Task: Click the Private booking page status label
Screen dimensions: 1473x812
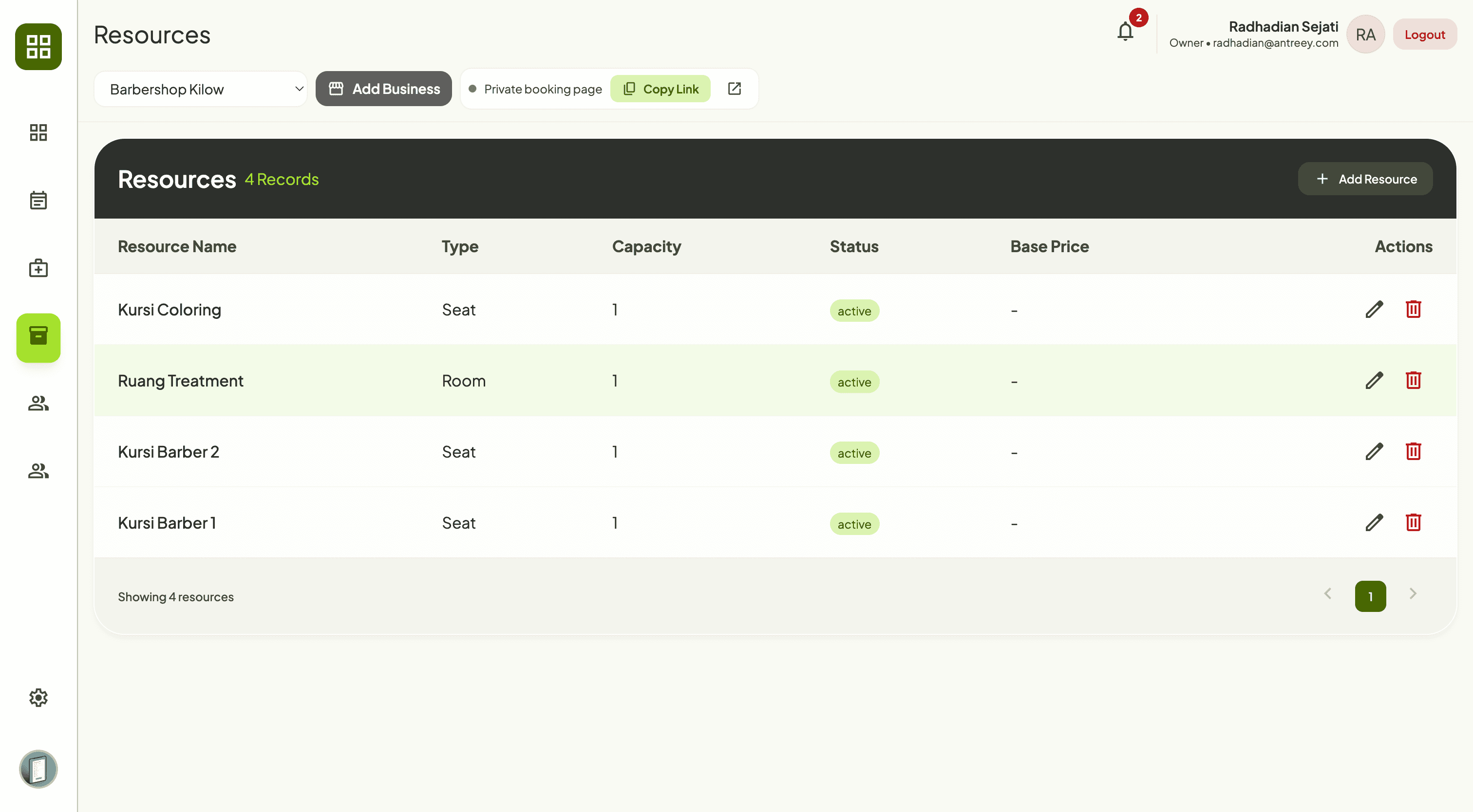Action: [543, 89]
